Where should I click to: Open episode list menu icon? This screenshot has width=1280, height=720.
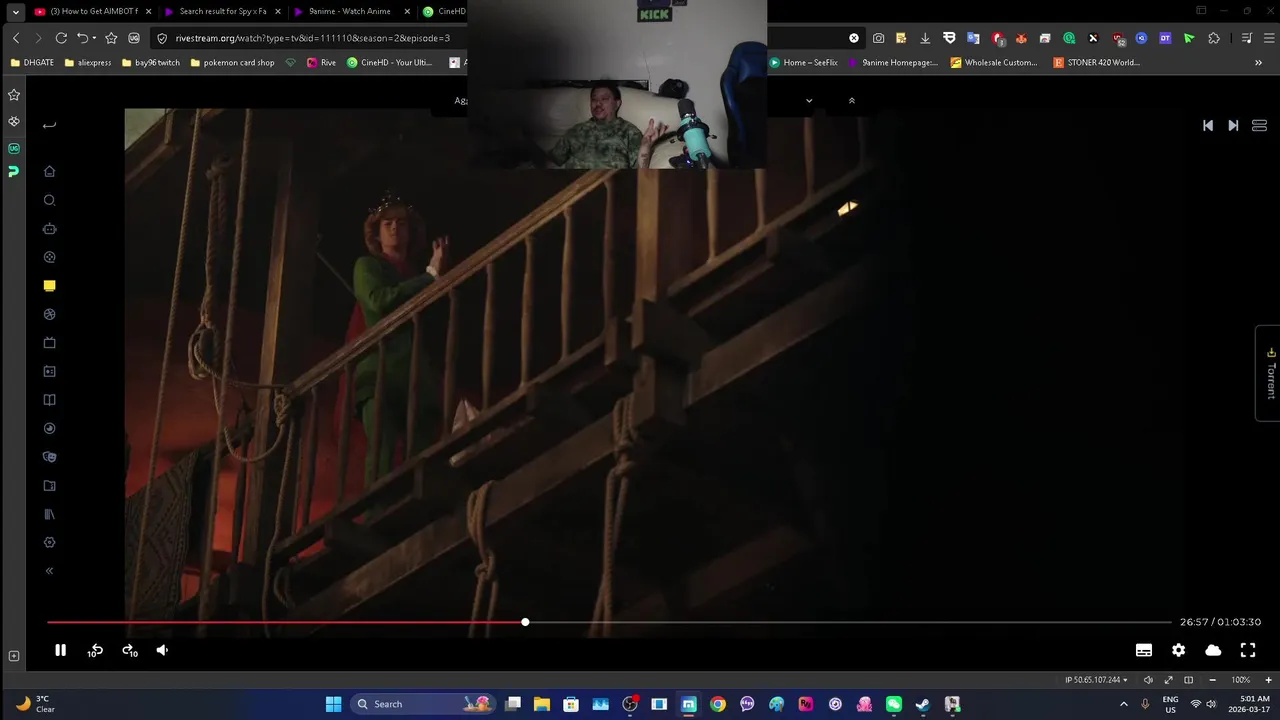pyautogui.click(x=1259, y=125)
